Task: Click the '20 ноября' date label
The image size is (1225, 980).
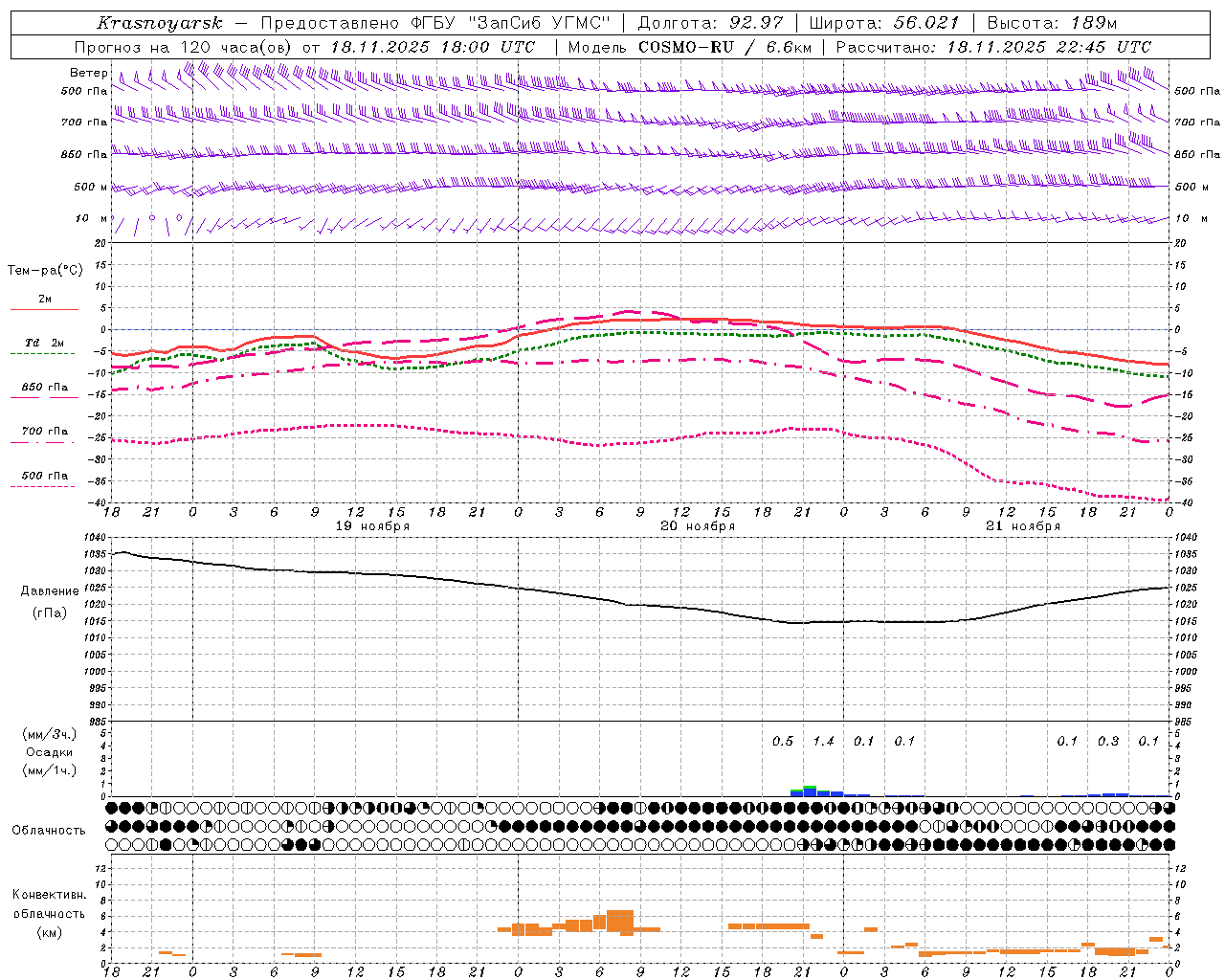Action: click(x=698, y=526)
